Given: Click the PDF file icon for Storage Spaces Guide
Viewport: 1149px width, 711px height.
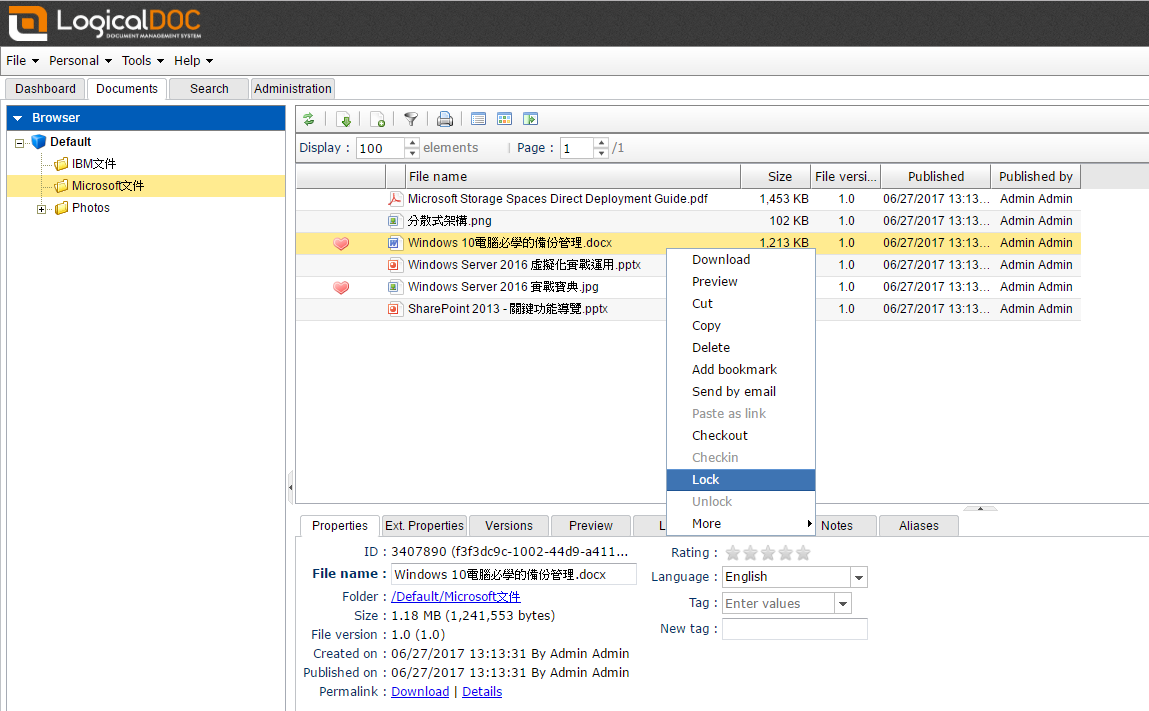Looking at the screenshot, I should pos(395,199).
